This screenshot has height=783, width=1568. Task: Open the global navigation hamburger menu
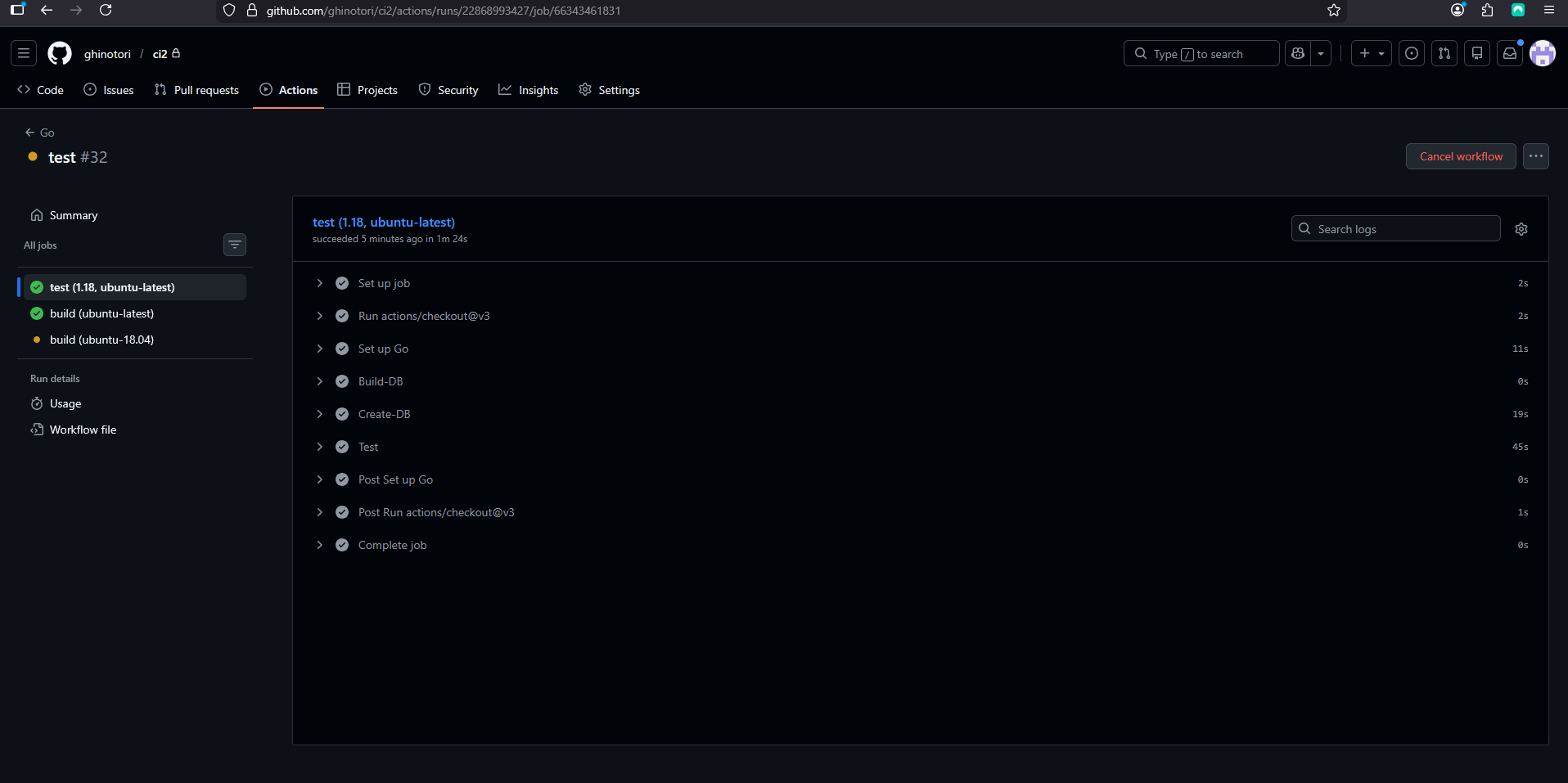tap(24, 54)
